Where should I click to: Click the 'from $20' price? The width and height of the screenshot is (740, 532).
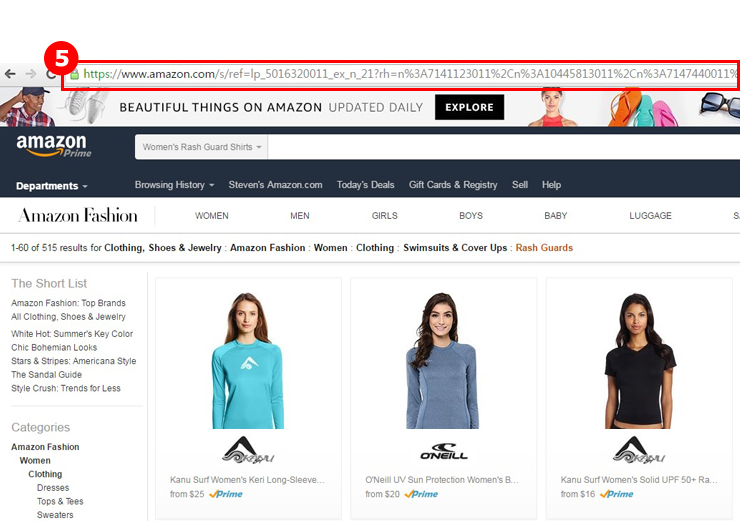(382, 494)
